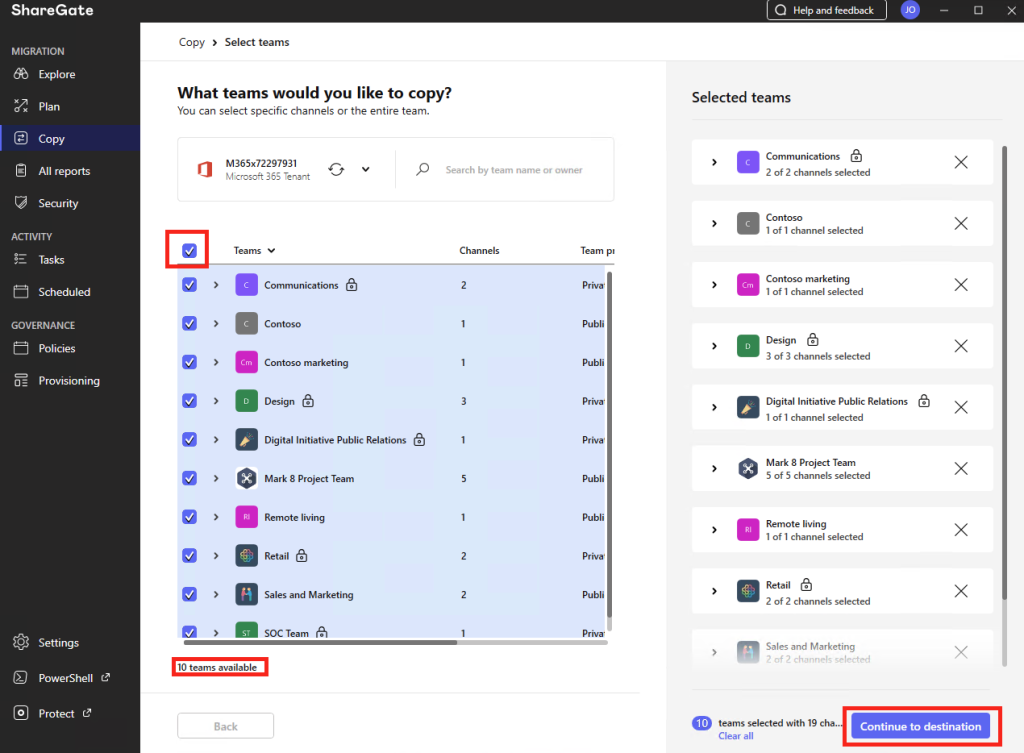Click the teams list vertical scrollbar
The width and height of the screenshot is (1024, 753).
point(610,444)
